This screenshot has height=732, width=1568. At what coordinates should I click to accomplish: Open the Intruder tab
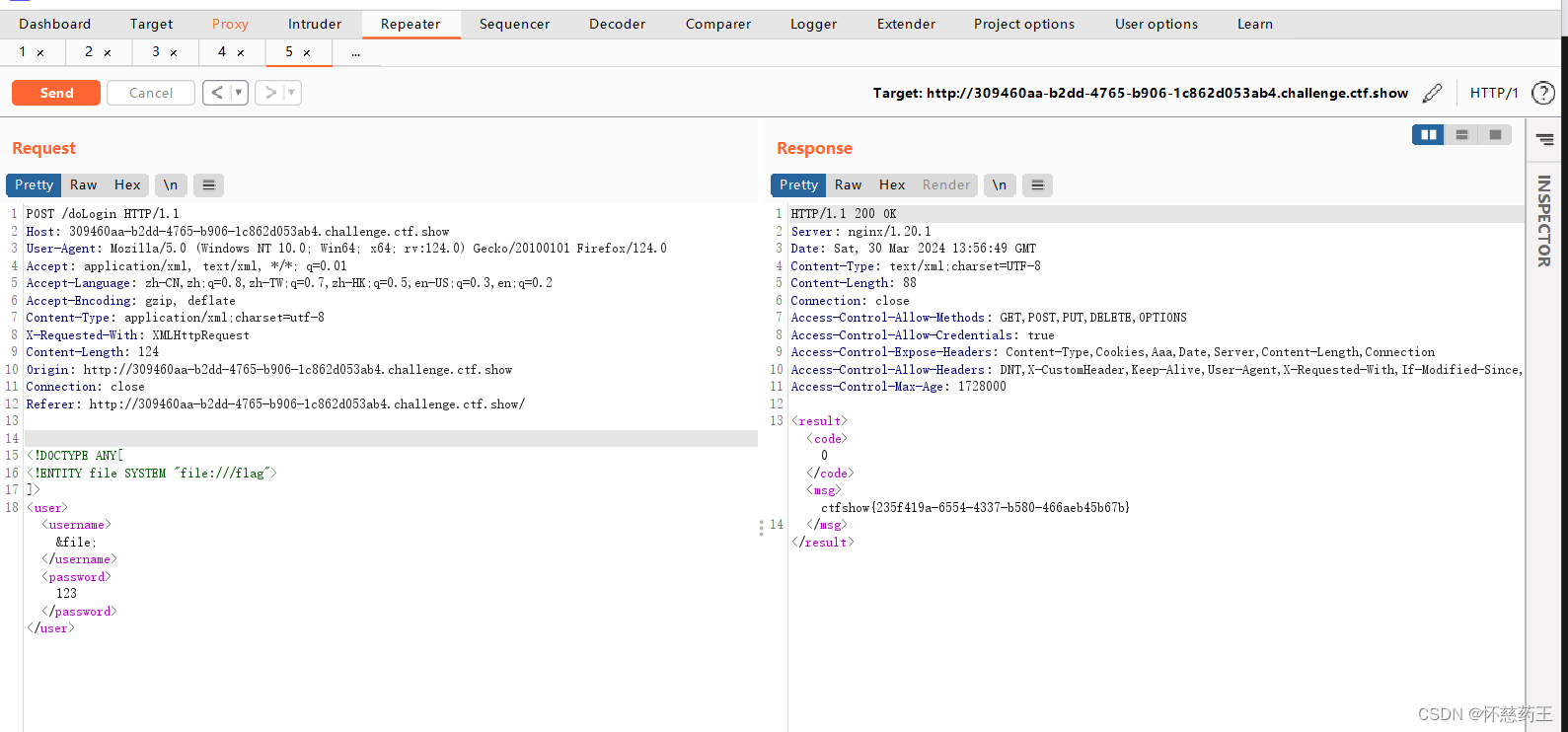(315, 24)
